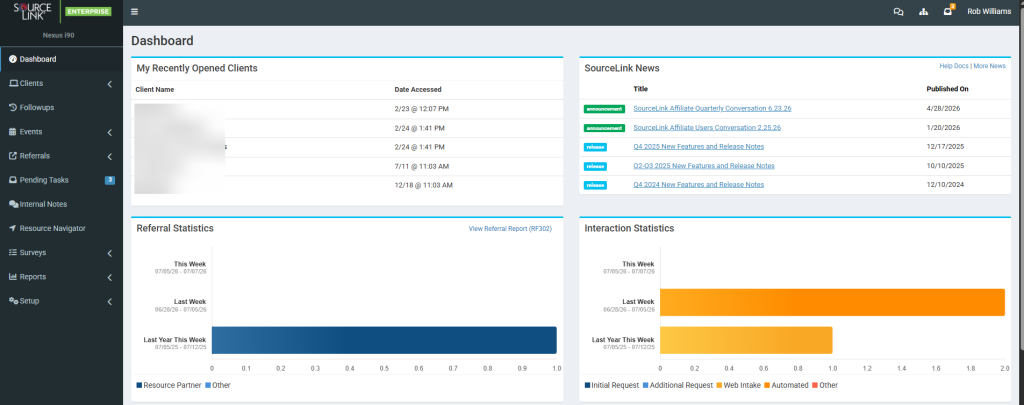Image resolution: width=1024 pixels, height=405 pixels.
Task: Click the date accessed 7/11 @ 11:03 AM
Action: tap(421, 166)
